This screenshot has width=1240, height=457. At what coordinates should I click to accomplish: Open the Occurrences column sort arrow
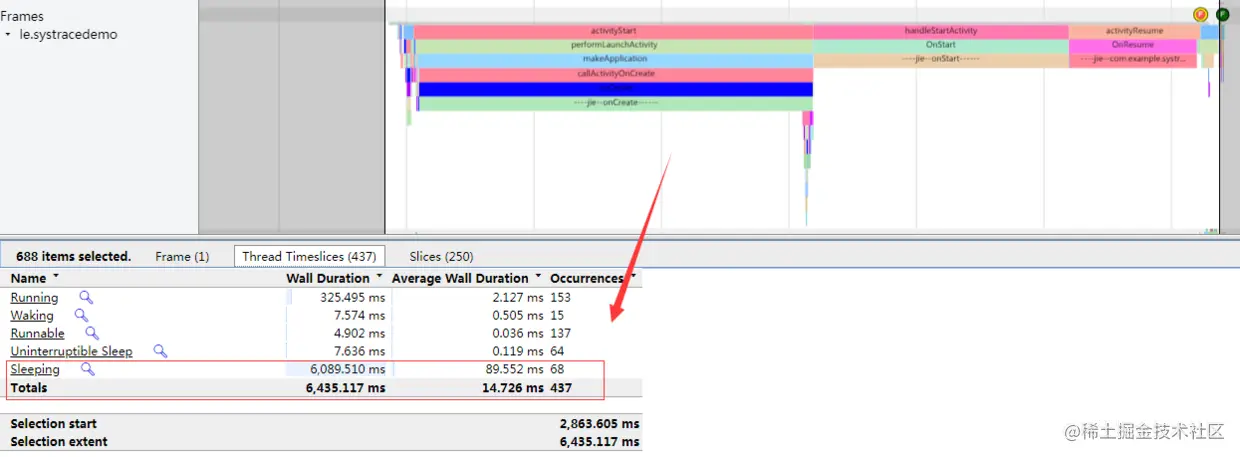pos(634,277)
